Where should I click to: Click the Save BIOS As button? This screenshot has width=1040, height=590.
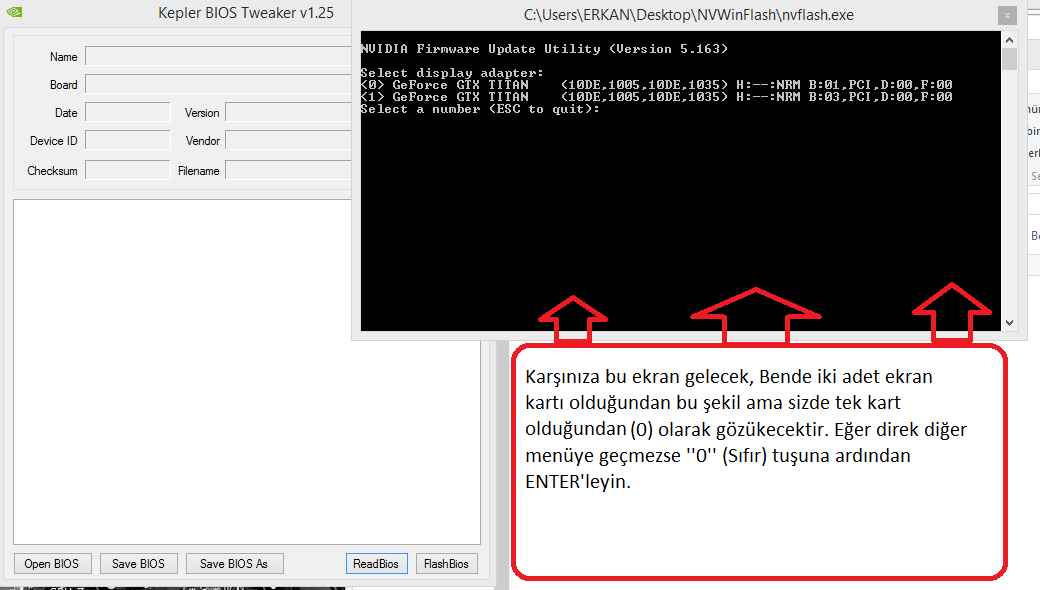click(x=235, y=563)
